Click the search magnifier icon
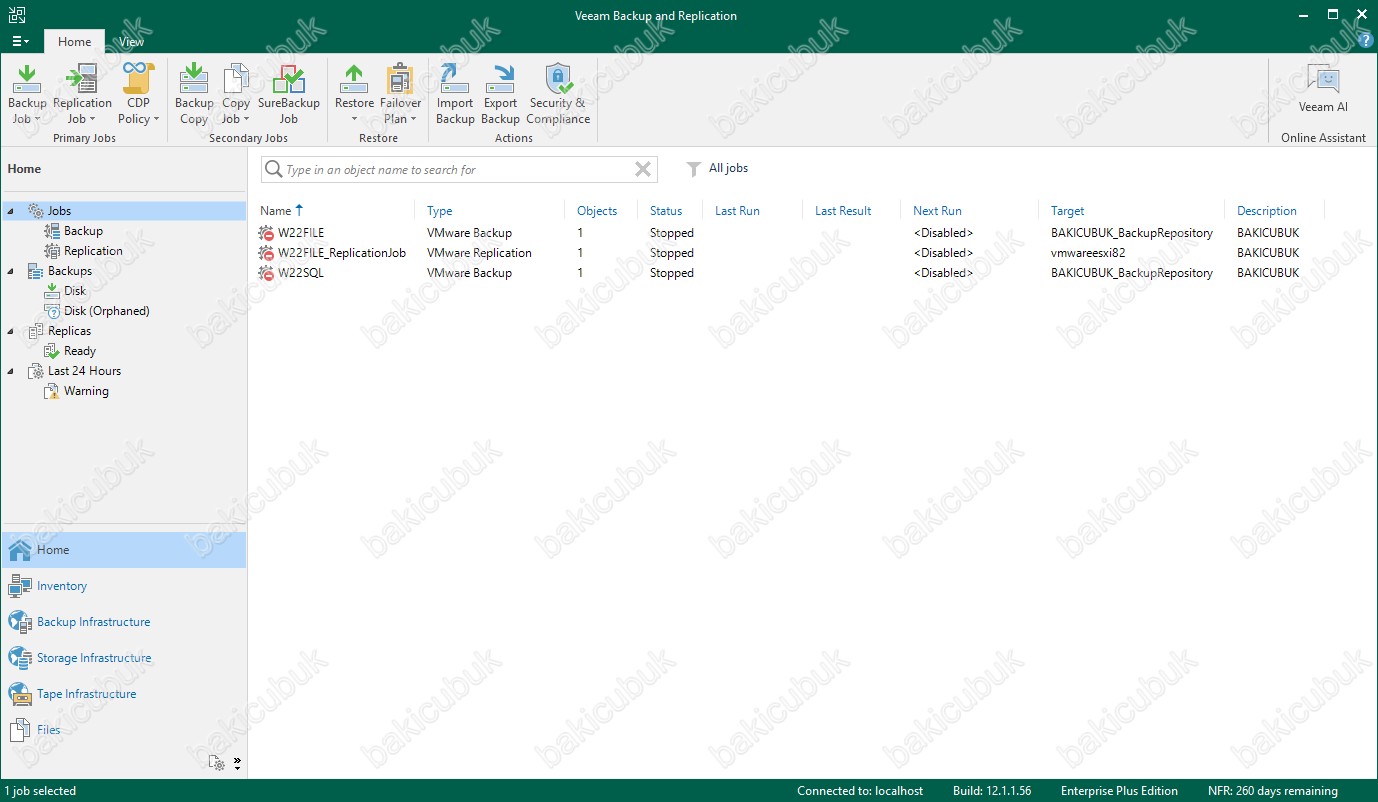 coord(273,170)
